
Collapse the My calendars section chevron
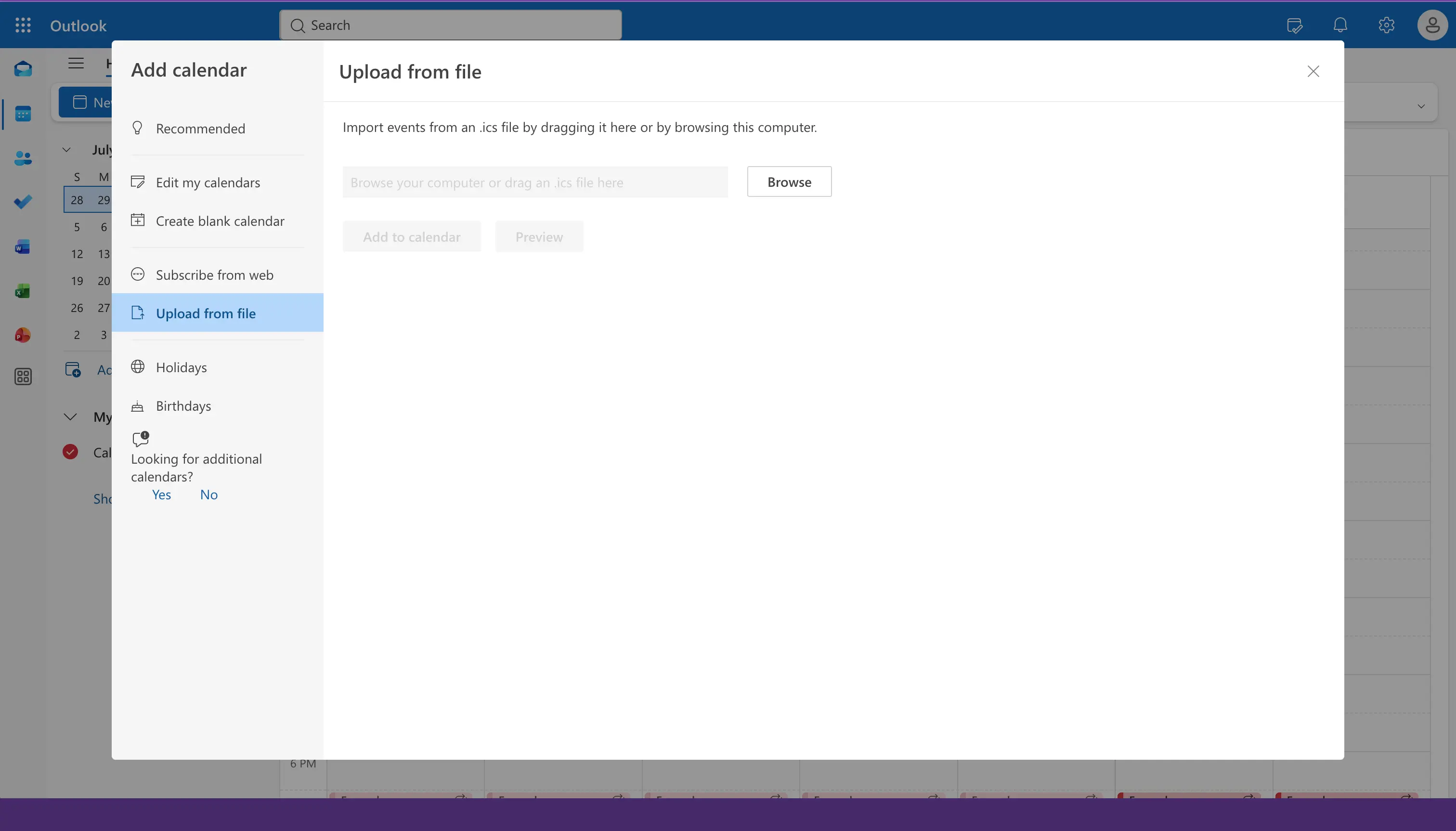[70, 416]
